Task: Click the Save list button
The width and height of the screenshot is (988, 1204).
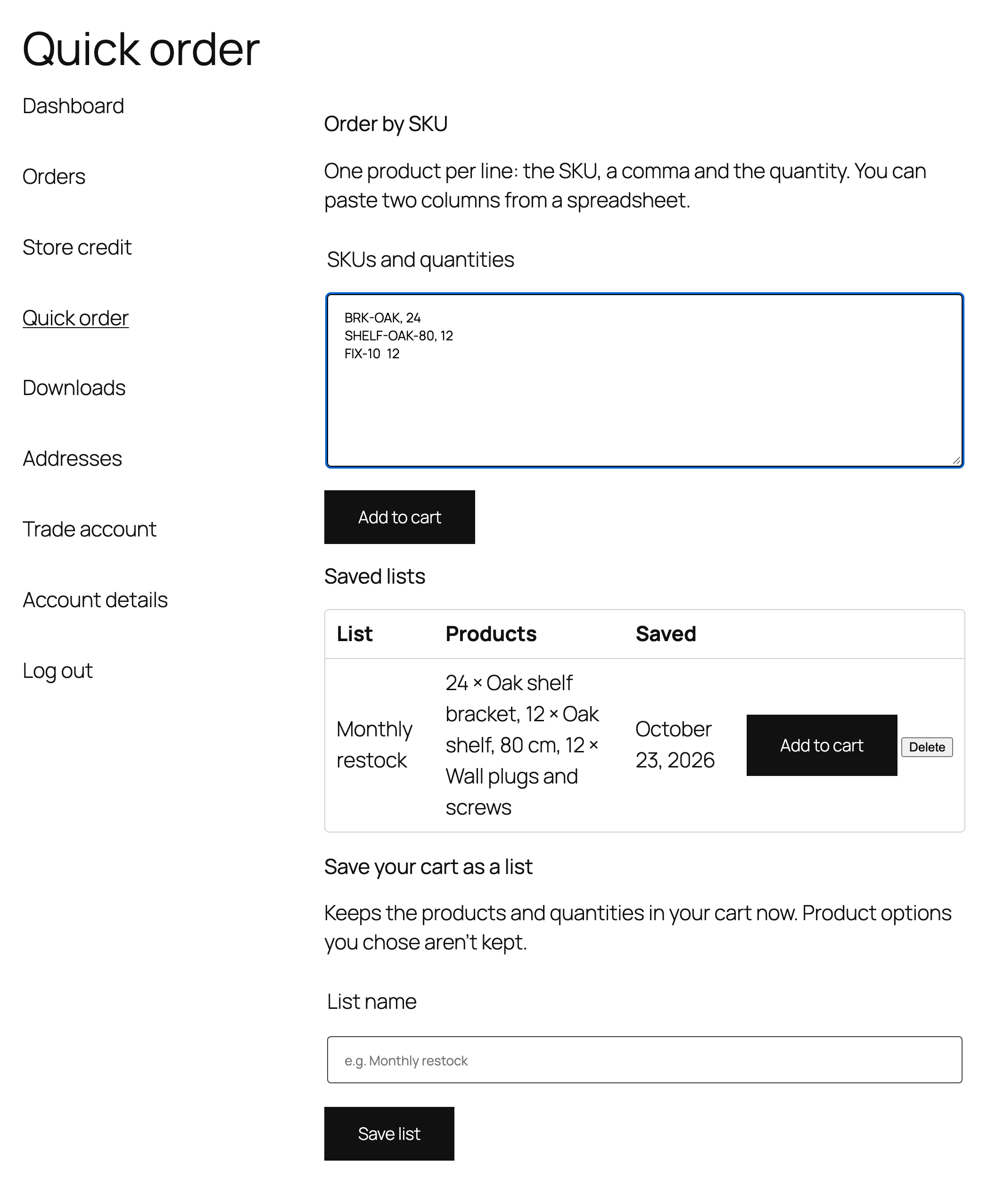Action: 389,1133
